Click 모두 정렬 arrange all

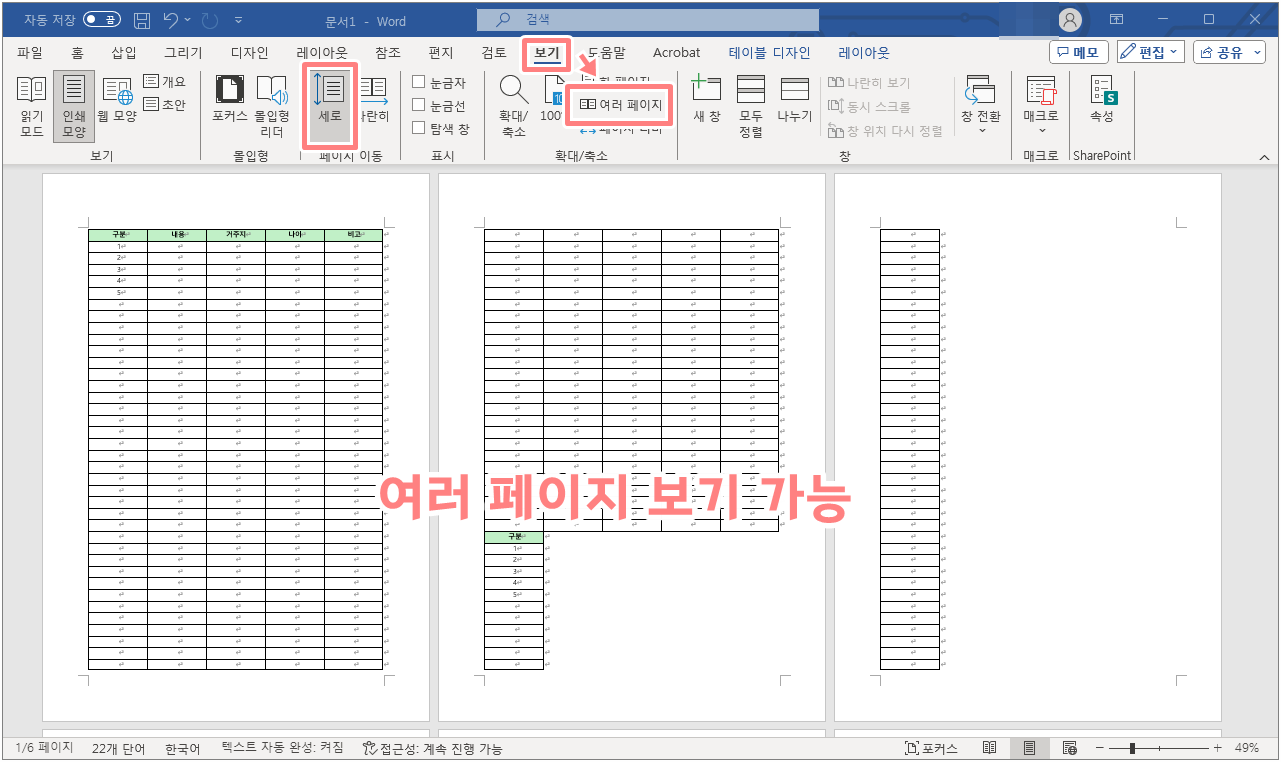click(751, 106)
